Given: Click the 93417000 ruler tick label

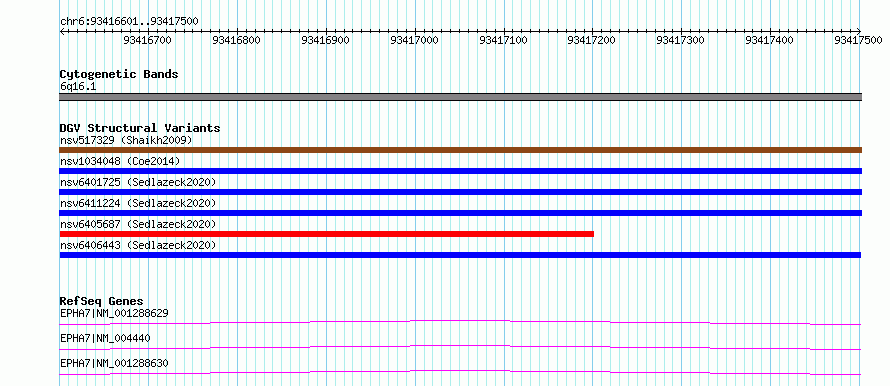Looking at the screenshot, I should pos(414,40).
